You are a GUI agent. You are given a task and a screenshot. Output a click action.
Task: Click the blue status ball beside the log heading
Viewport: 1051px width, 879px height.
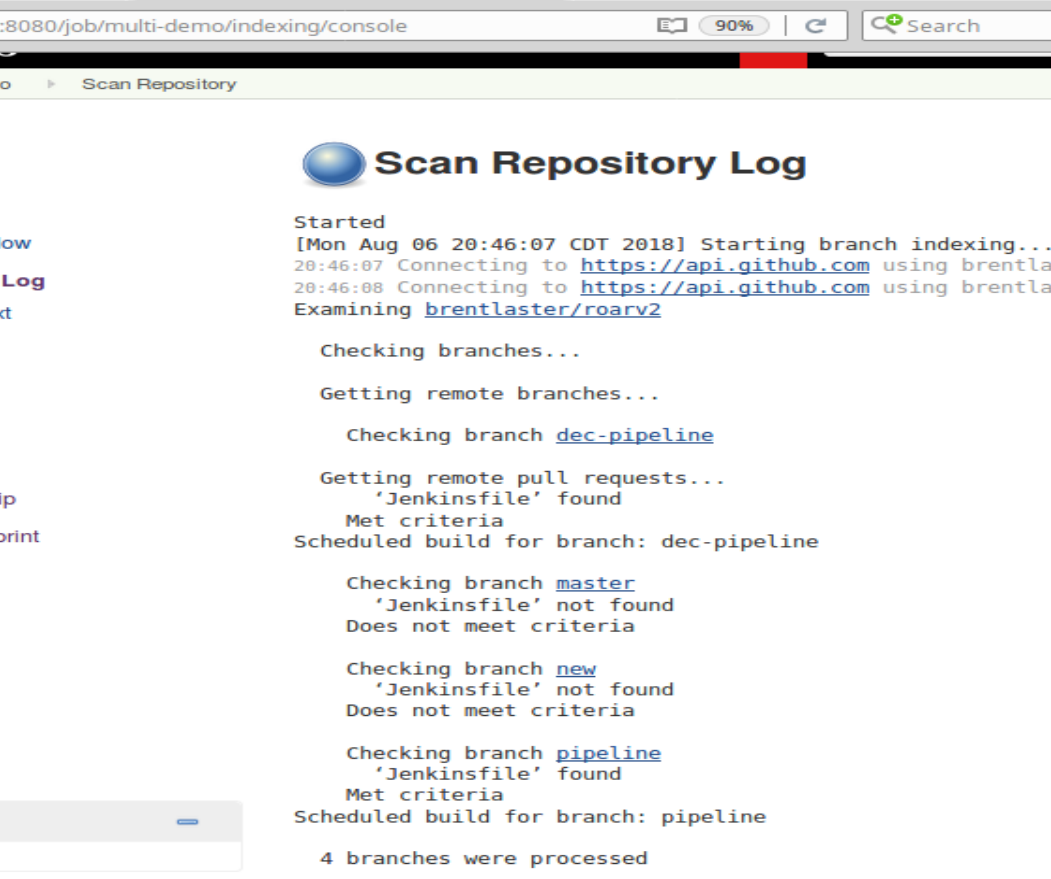click(336, 162)
